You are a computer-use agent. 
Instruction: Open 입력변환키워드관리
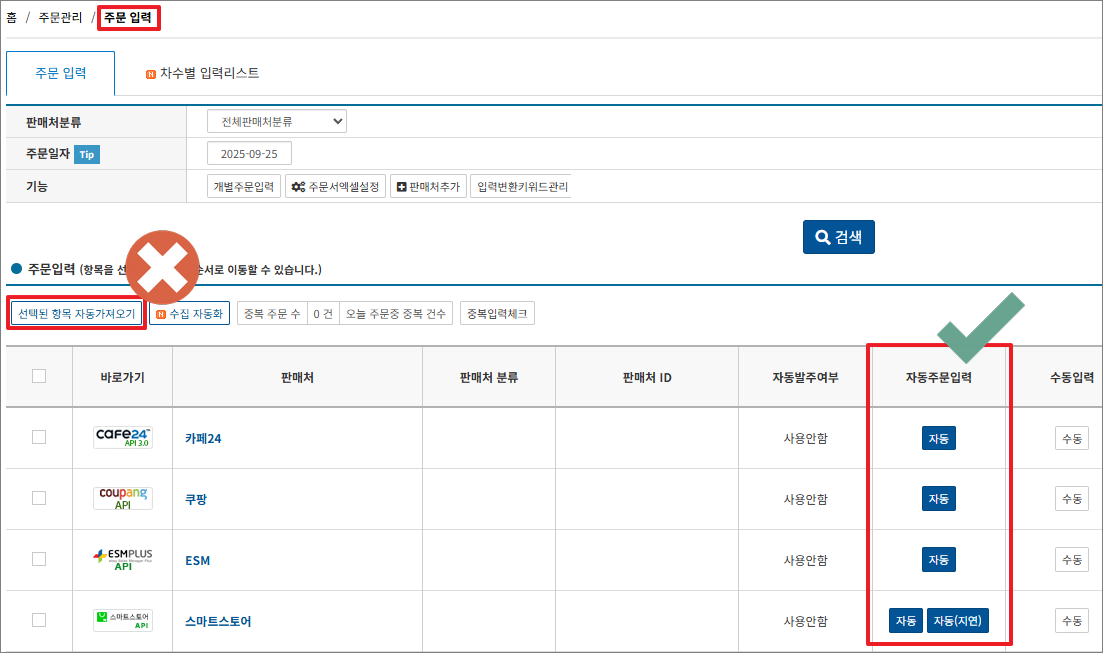(x=521, y=186)
